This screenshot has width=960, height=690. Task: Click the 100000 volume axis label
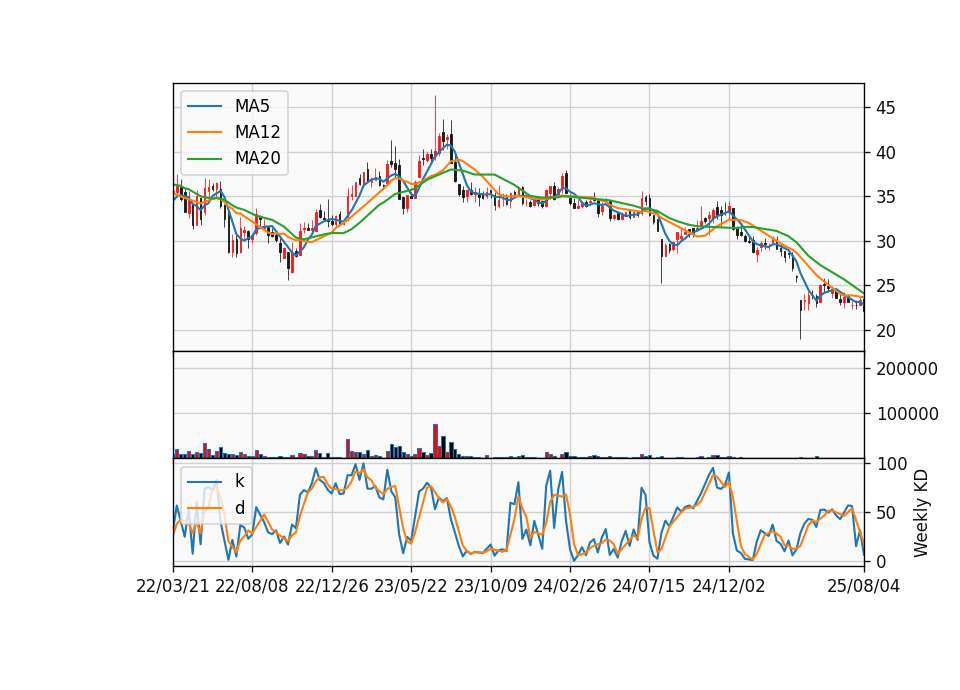907,414
